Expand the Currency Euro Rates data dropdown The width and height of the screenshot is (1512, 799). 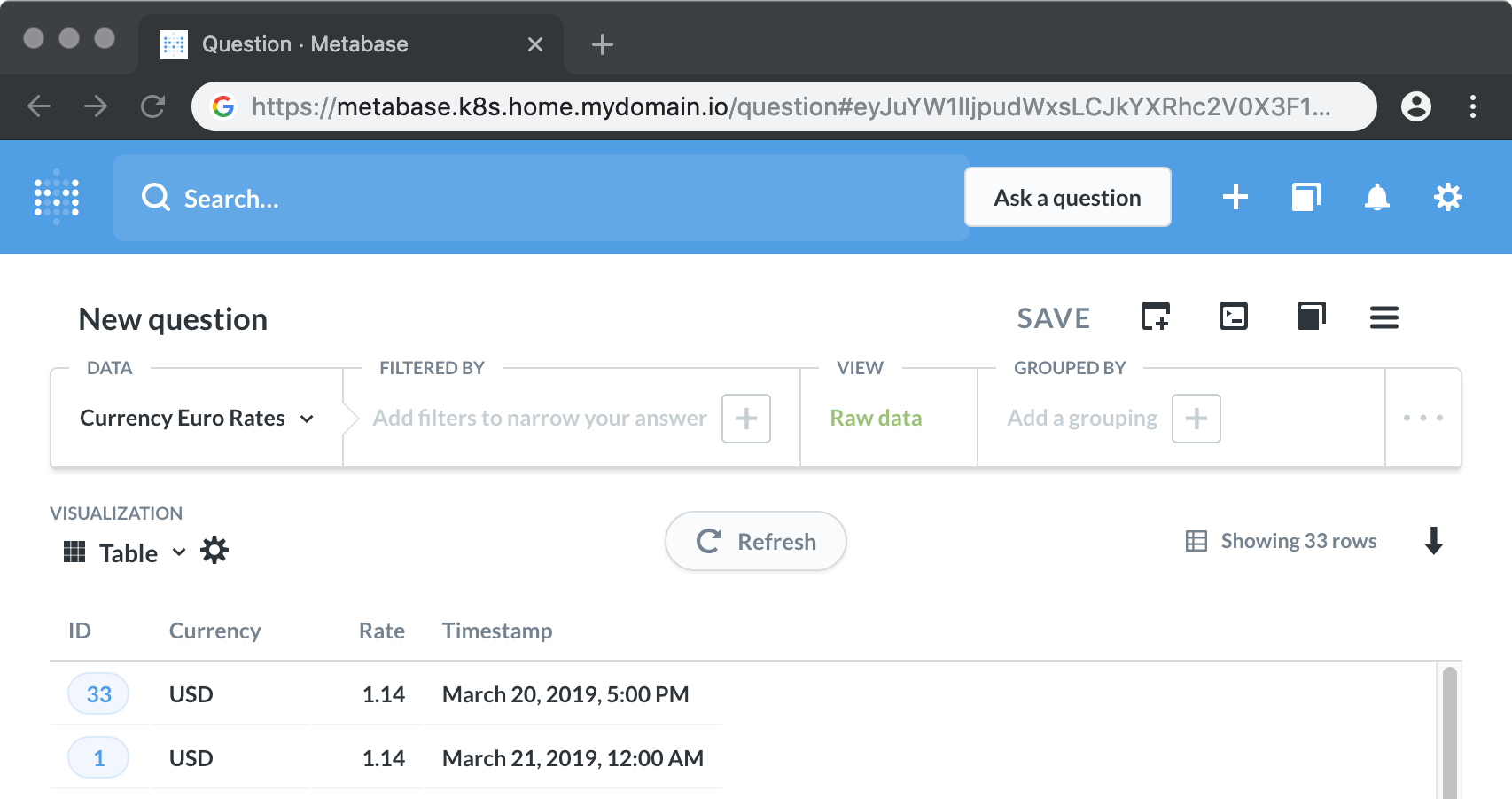197,418
